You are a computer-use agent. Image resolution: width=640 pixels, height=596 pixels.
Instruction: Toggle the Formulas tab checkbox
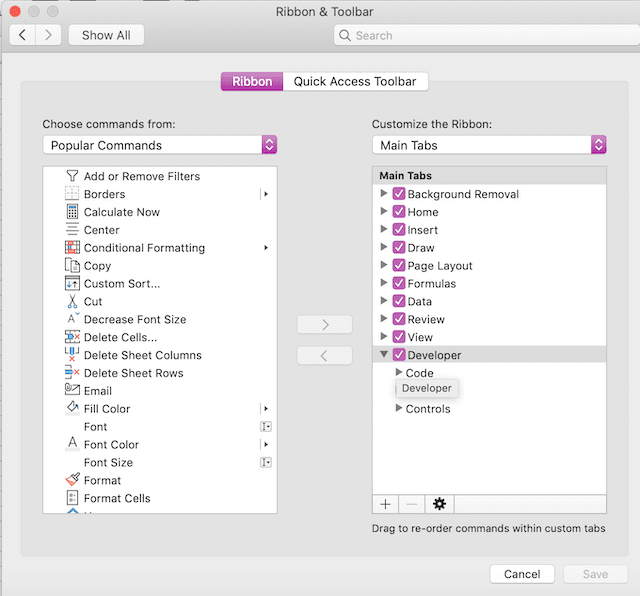[x=399, y=283]
